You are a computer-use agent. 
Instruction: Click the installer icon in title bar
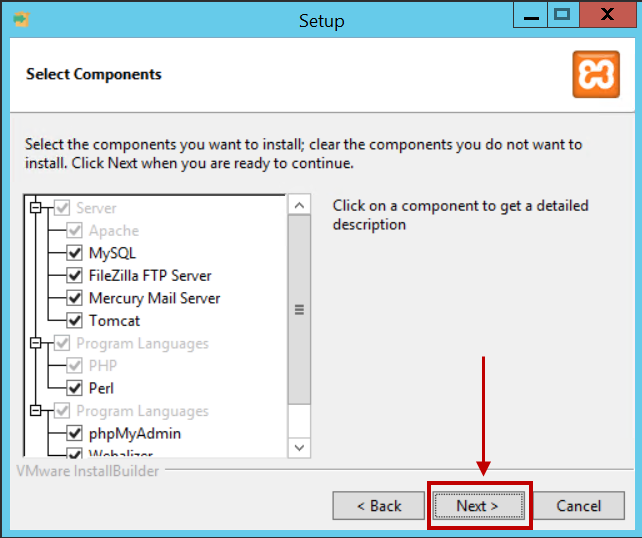pos(21,19)
